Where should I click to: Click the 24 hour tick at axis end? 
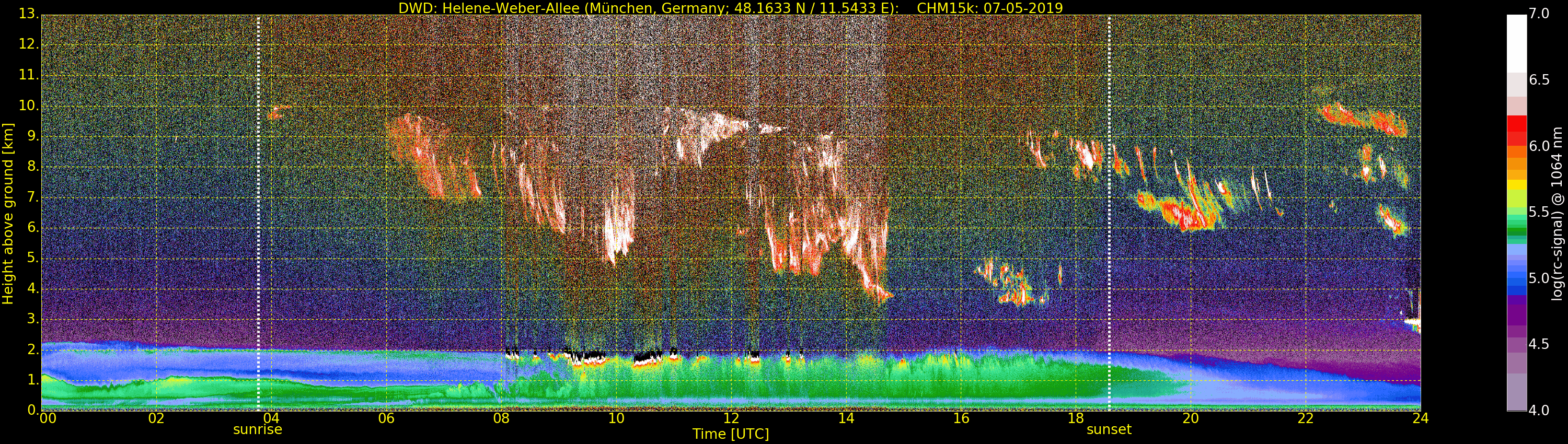click(1420, 418)
